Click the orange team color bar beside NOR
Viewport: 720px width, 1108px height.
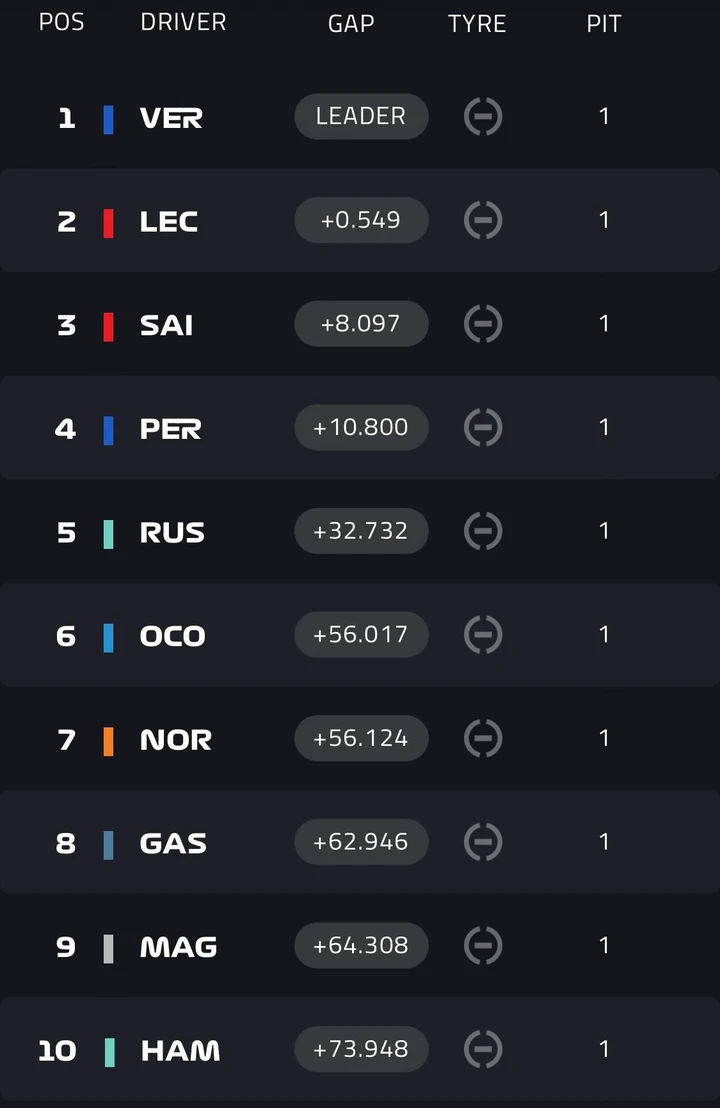[109, 741]
